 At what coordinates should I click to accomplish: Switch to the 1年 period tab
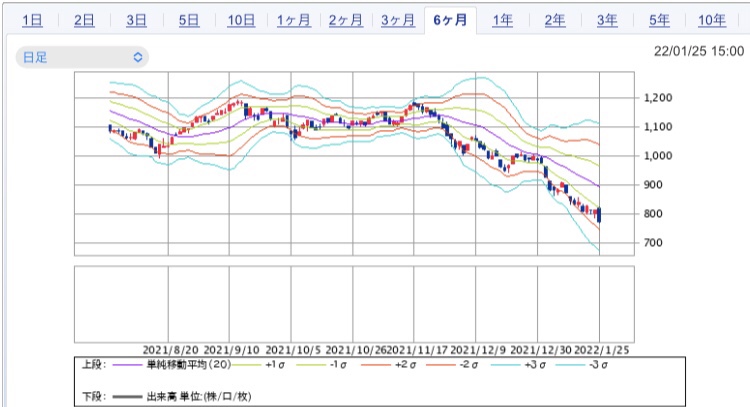503,20
